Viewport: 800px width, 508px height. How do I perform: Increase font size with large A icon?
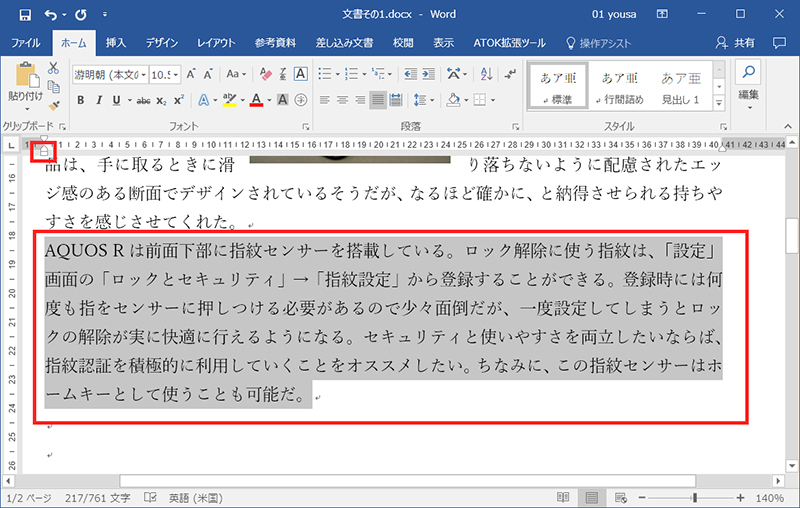click(x=191, y=74)
